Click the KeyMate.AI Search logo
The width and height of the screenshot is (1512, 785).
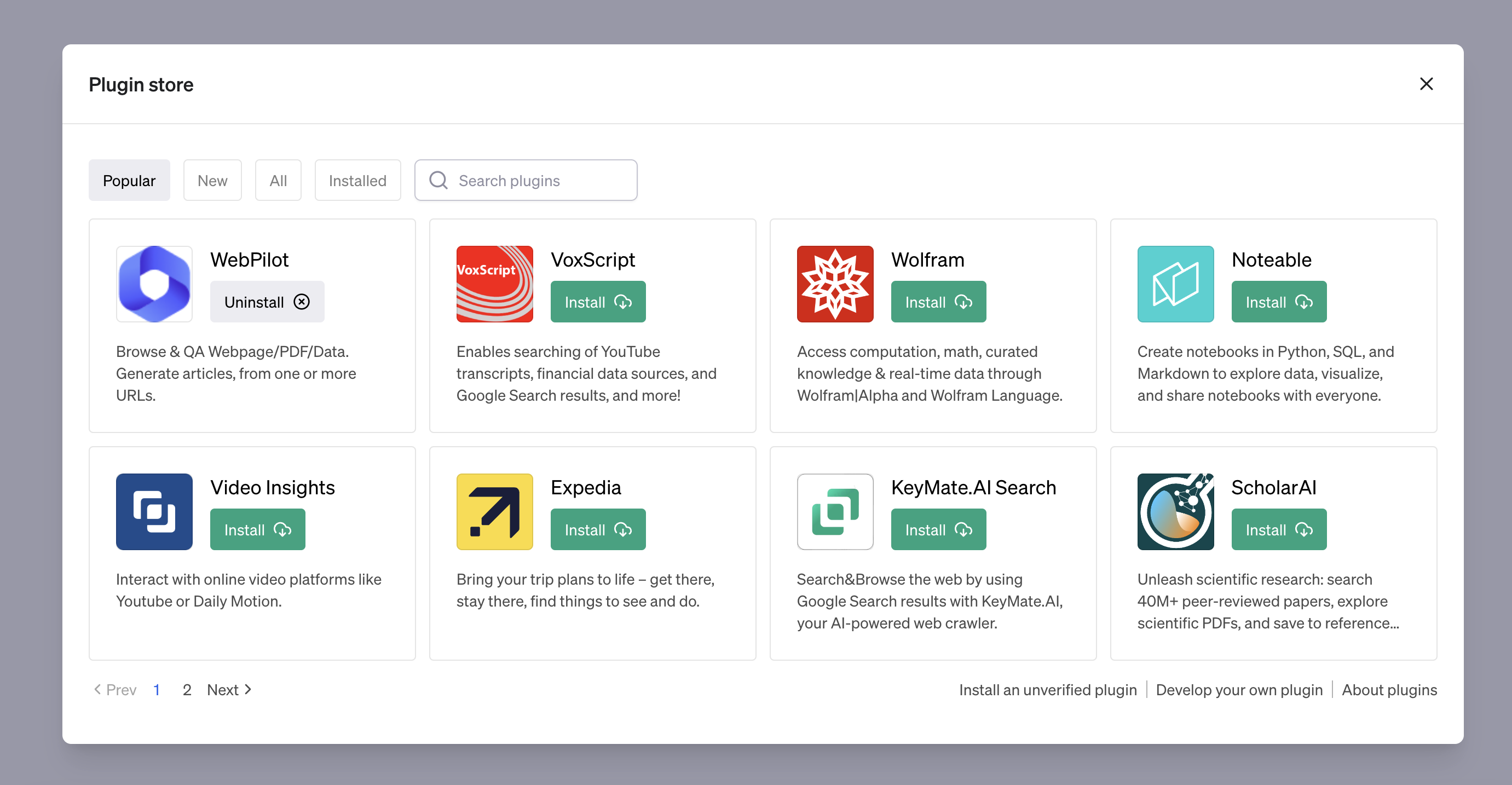click(835, 511)
